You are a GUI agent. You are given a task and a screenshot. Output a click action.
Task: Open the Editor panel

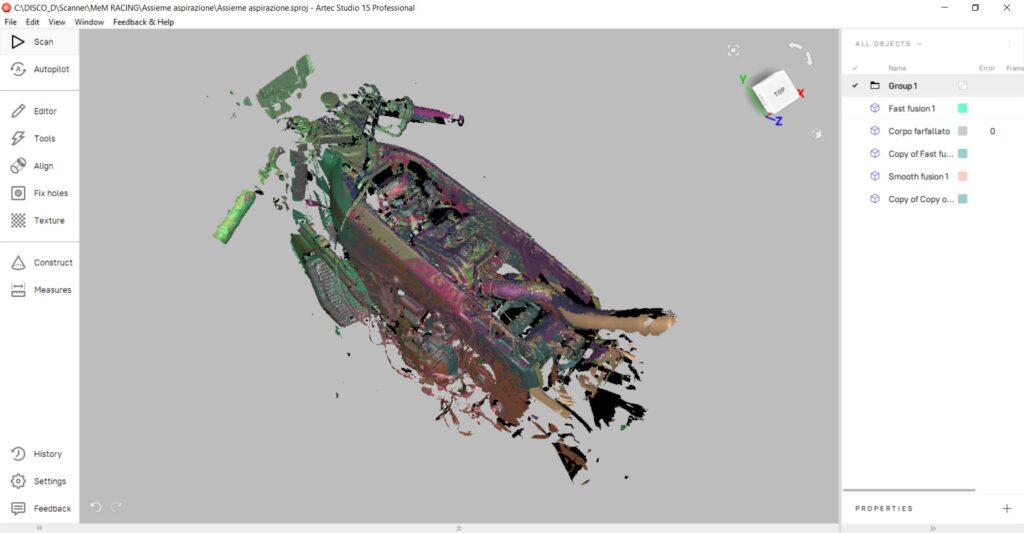click(39, 111)
